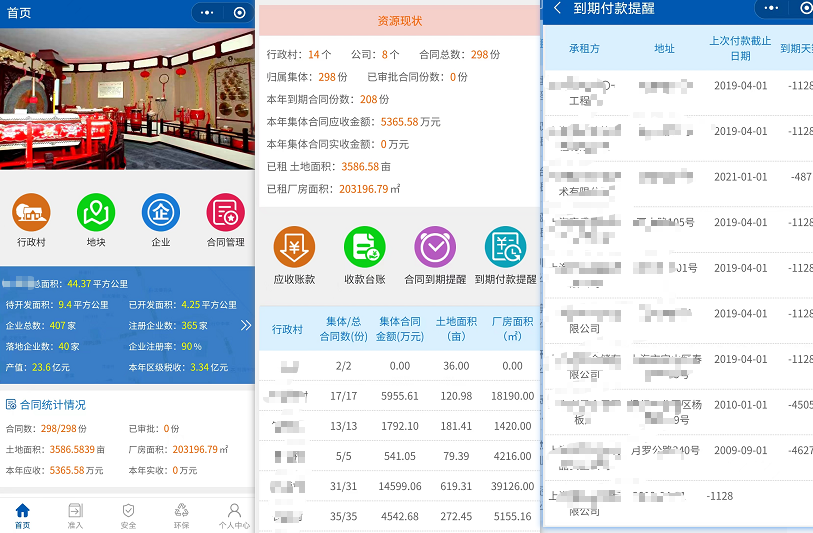This screenshot has width=813, height=533.
Task: Go to the 个人中心 tab
Action: [234, 515]
